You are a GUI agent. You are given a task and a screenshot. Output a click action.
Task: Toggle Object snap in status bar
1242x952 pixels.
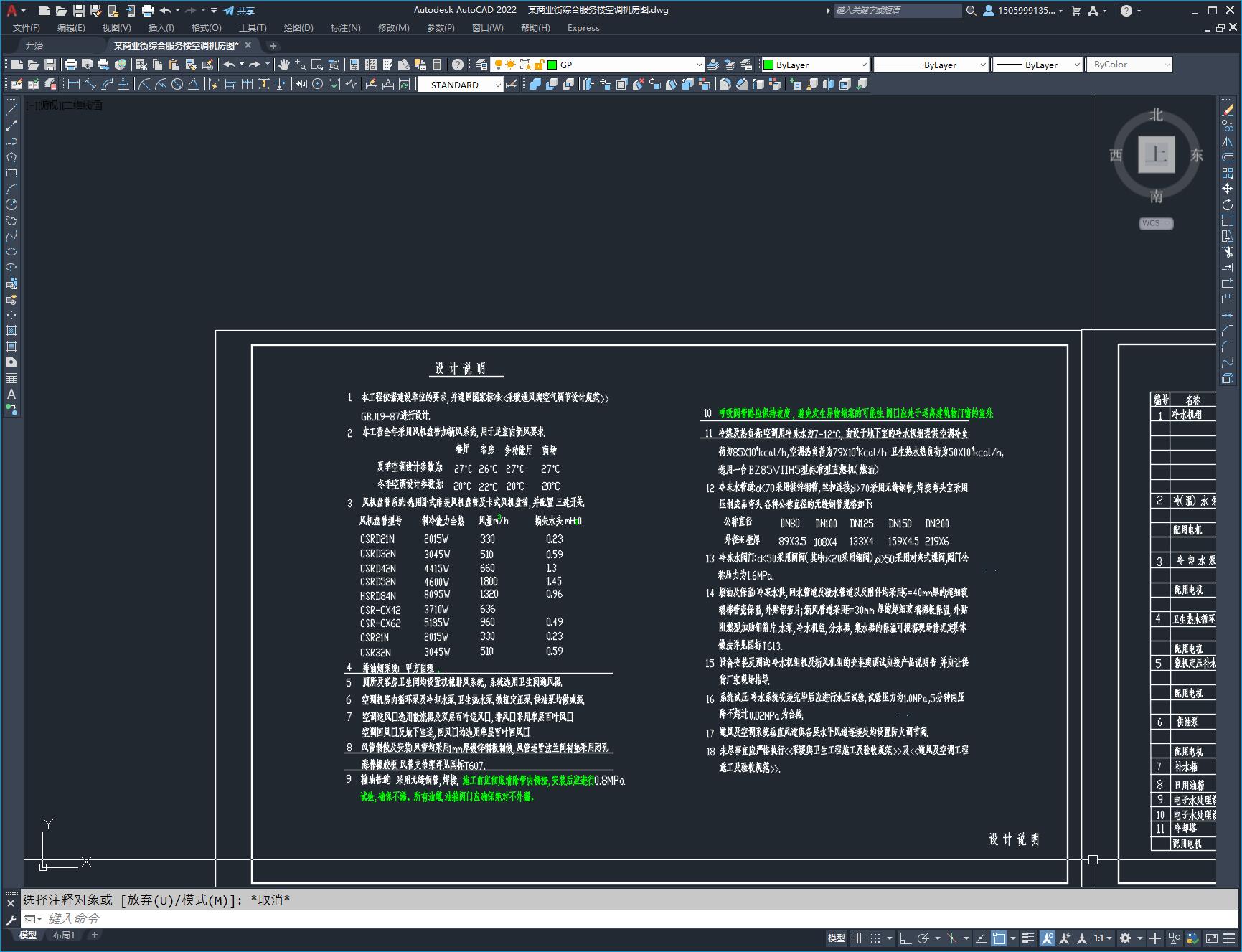click(999, 938)
